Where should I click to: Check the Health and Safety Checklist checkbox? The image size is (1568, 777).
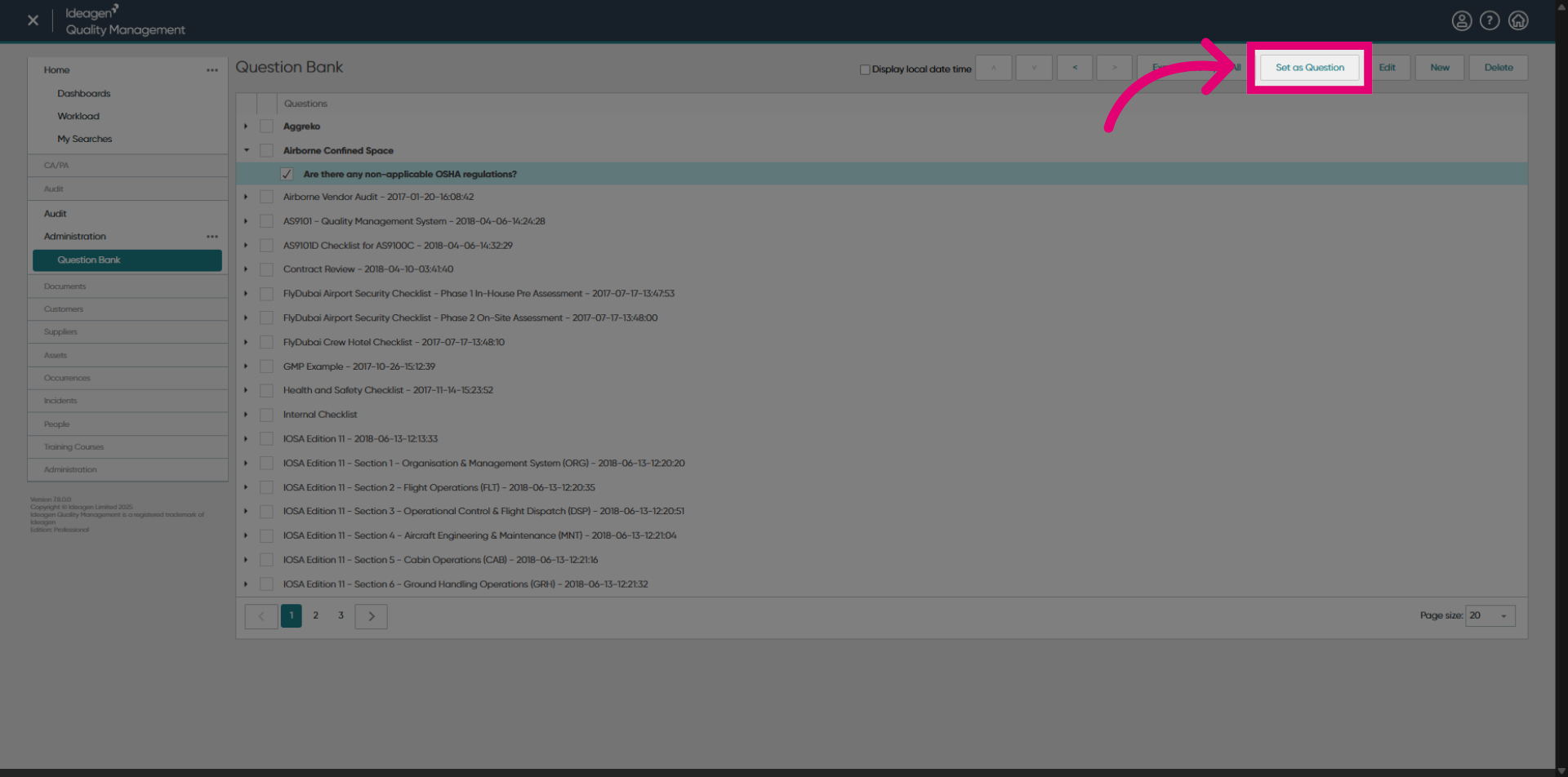coord(266,391)
